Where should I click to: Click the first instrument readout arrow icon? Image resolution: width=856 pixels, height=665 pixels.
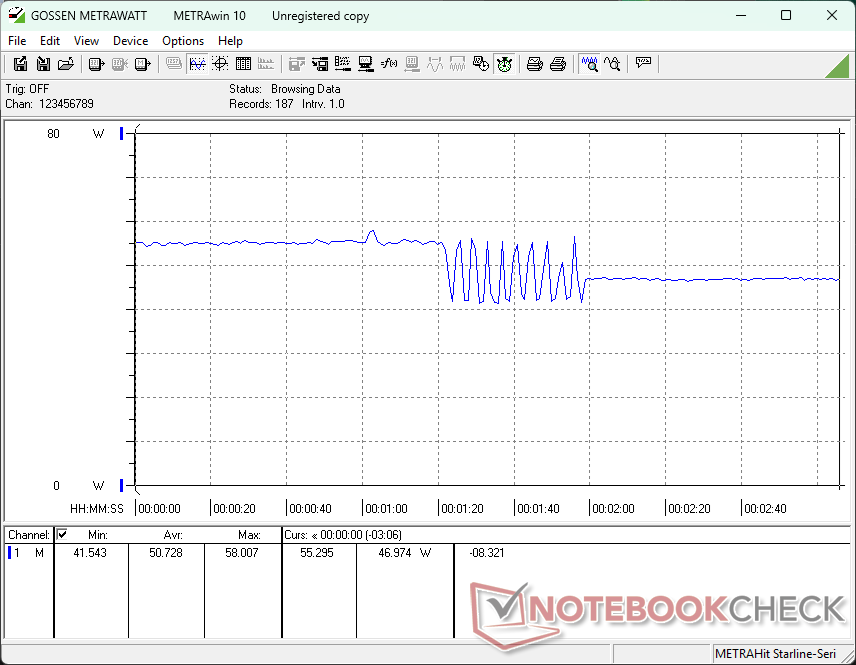(x=96, y=64)
